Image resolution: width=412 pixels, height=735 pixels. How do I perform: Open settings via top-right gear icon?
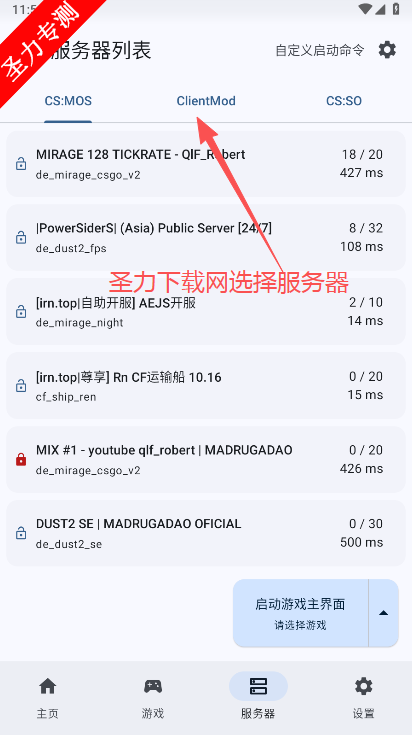point(387,50)
